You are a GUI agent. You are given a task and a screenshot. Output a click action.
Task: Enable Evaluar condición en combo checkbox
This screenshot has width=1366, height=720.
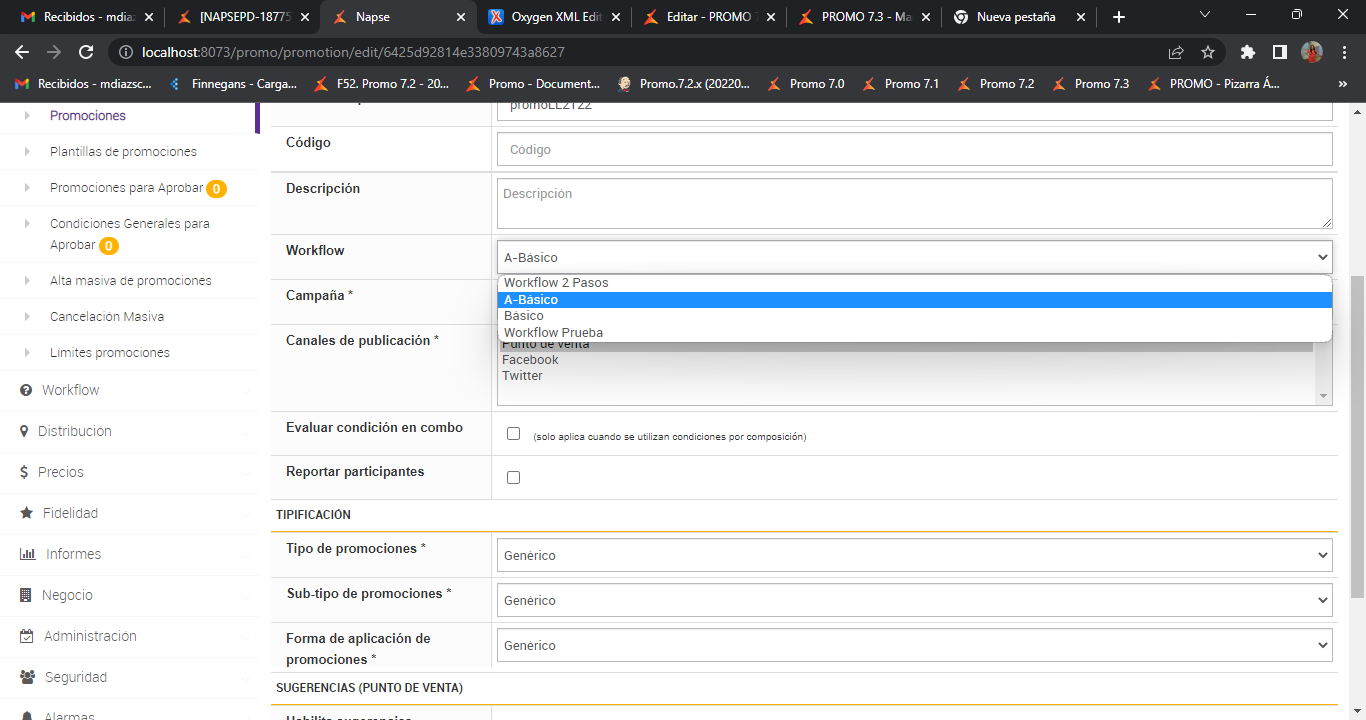(x=514, y=434)
